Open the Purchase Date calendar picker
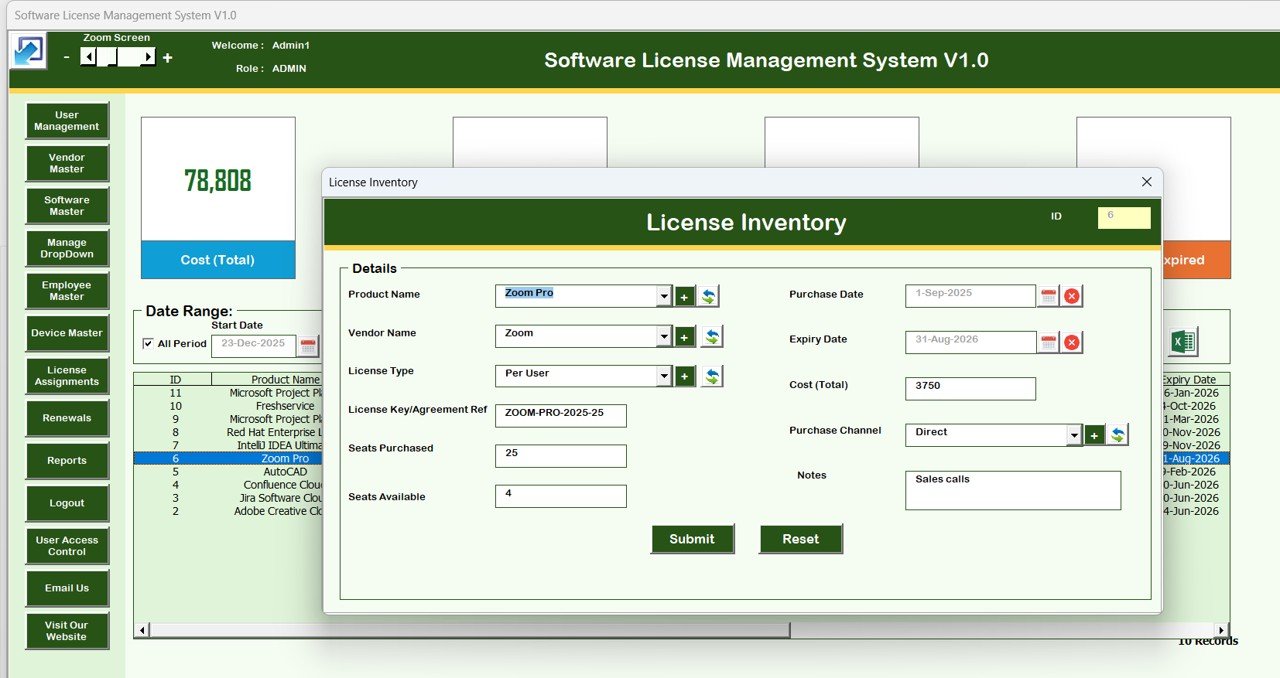The height and width of the screenshot is (678, 1280). [x=1048, y=296]
